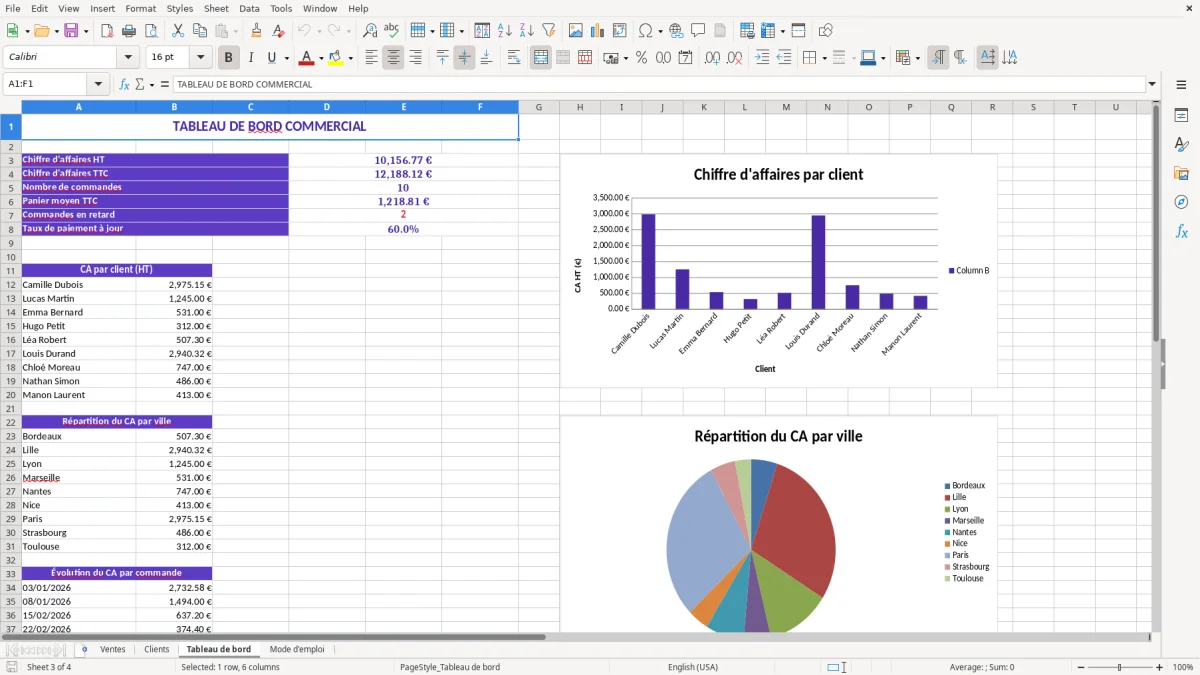Open the font size dropdown list
This screenshot has width=1200, height=675.
(x=200, y=58)
